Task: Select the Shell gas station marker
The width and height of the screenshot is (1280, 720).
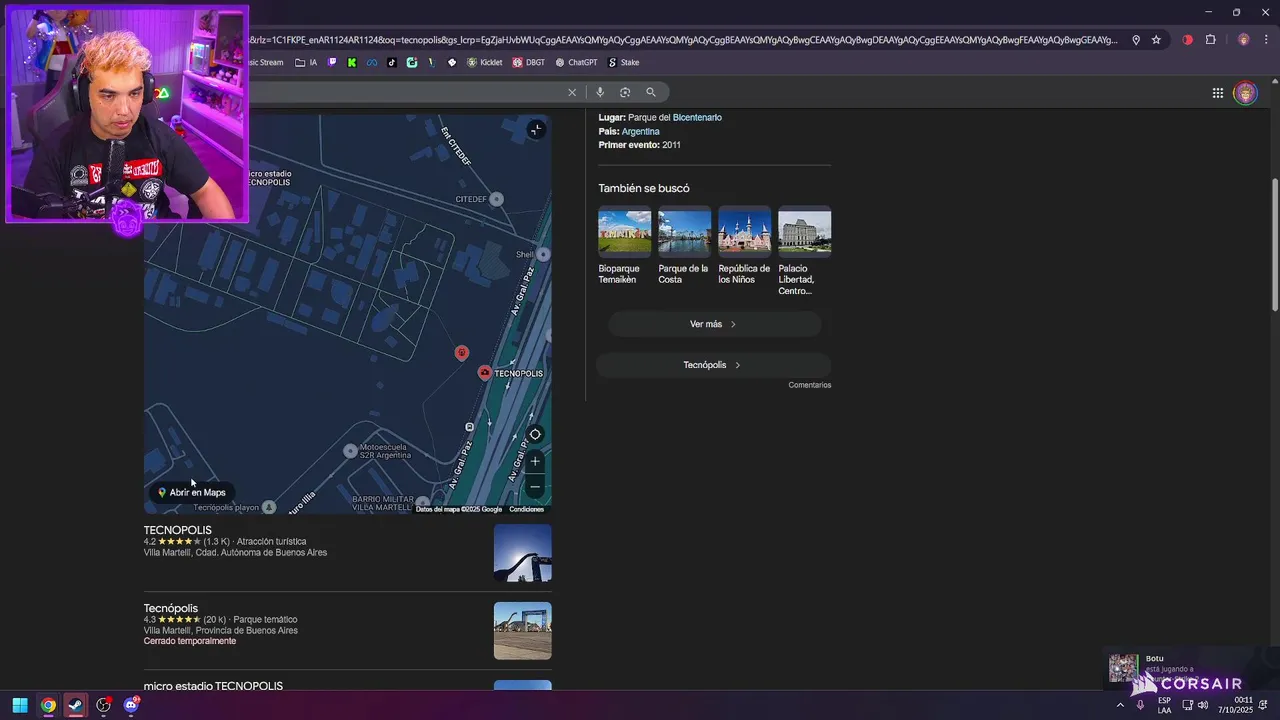Action: click(x=543, y=254)
